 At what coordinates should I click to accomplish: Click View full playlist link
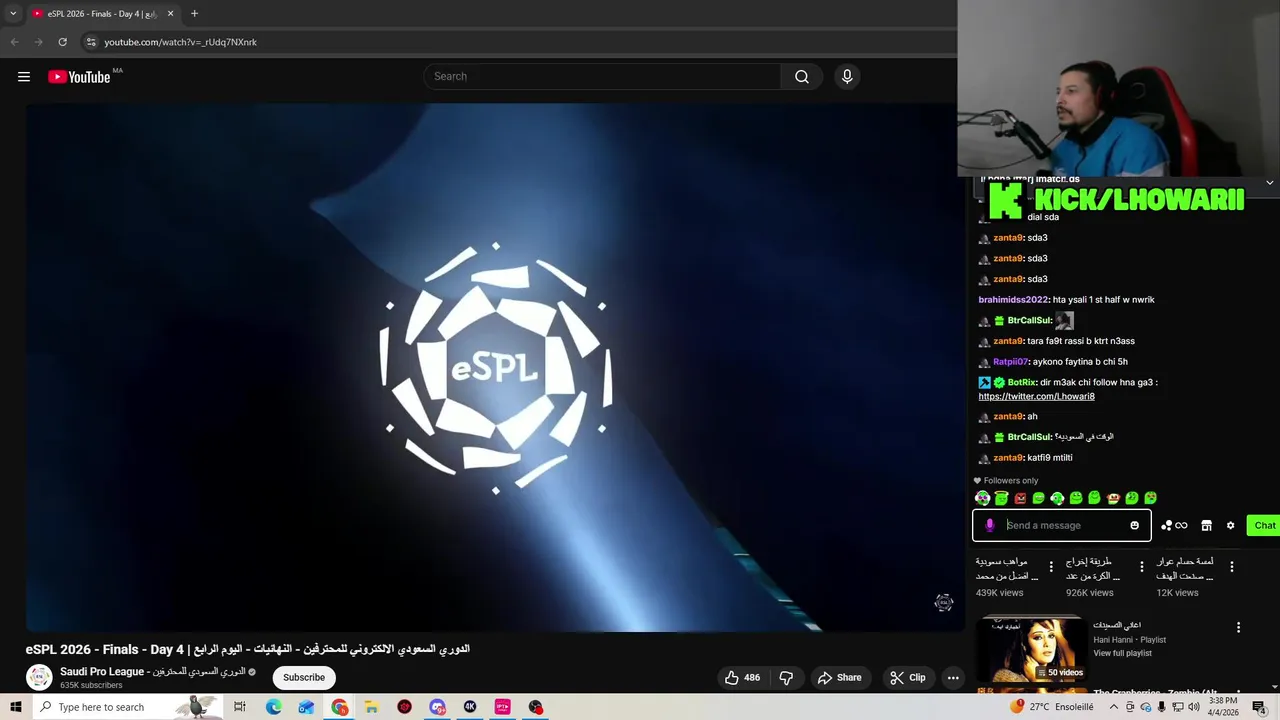(1122, 653)
